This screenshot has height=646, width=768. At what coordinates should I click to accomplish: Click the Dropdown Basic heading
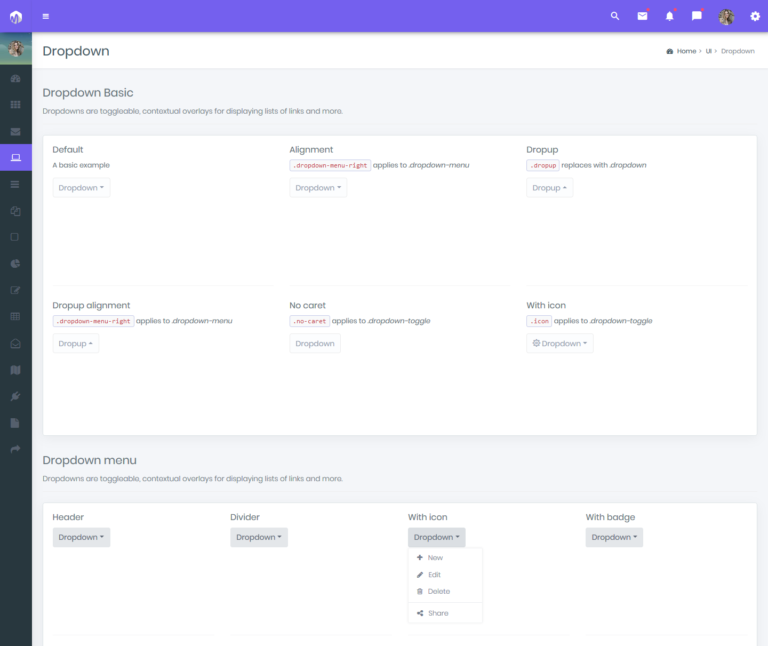[88, 93]
